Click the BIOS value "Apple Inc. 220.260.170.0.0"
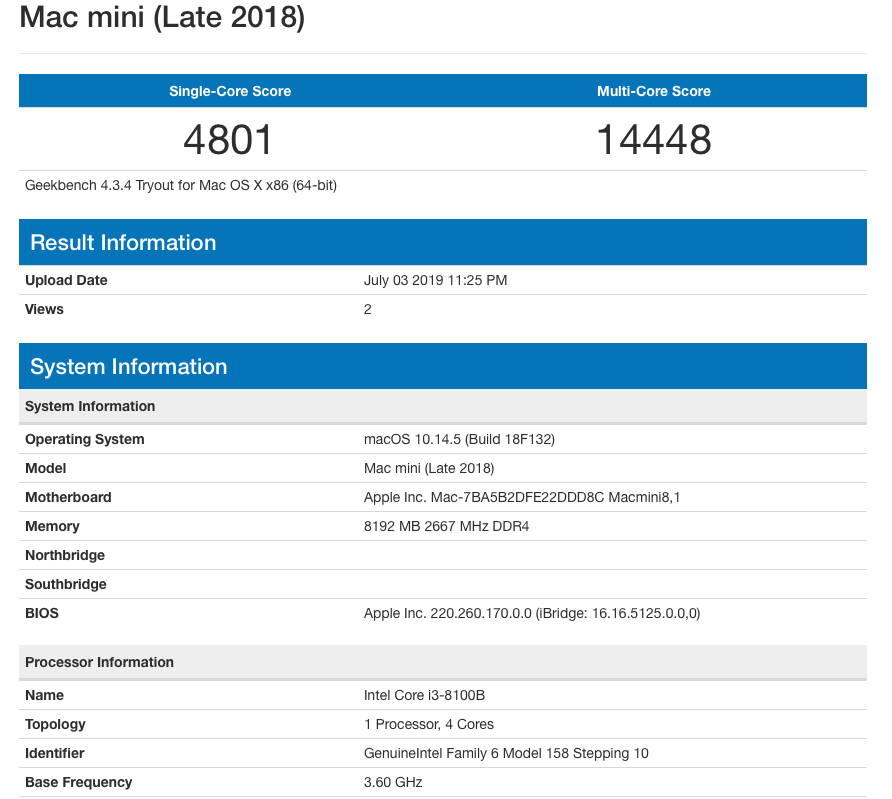This screenshot has height=799, width=892. tap(448, 614)
